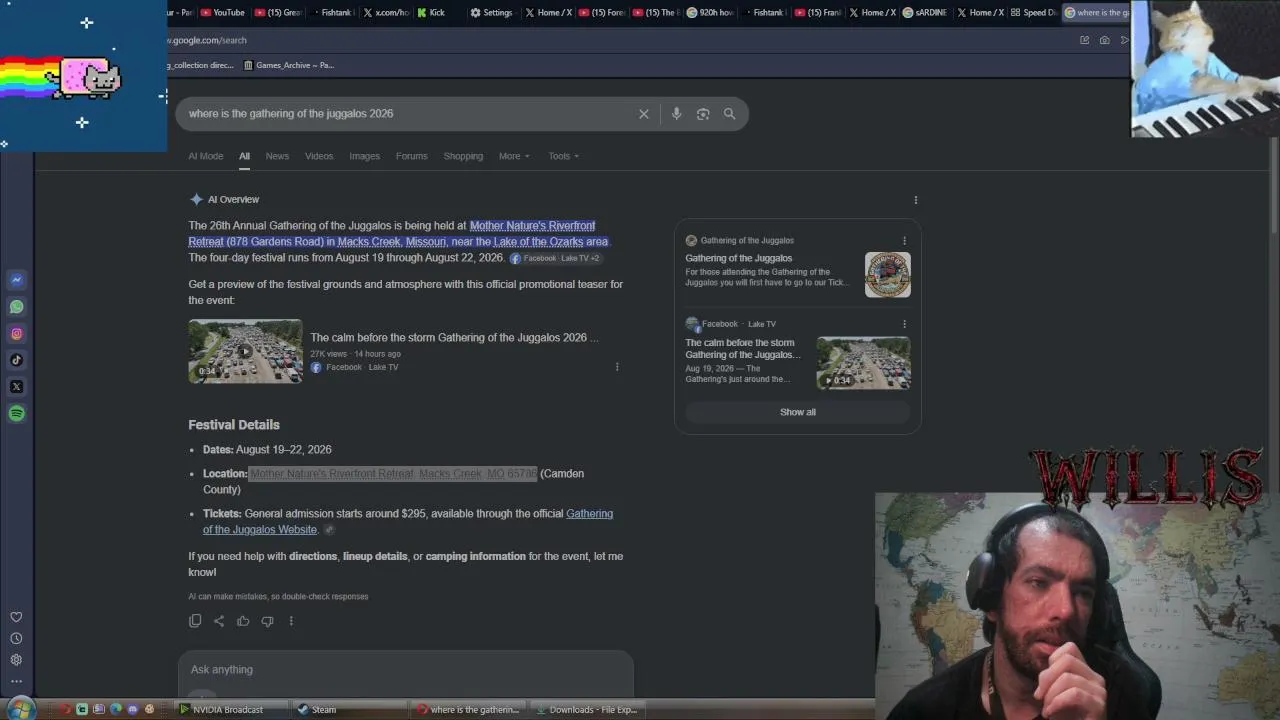Viewport: 1280px width, 720px height.
Task: Open Spotify in the browser sidebar
Action: coord(17,413)
